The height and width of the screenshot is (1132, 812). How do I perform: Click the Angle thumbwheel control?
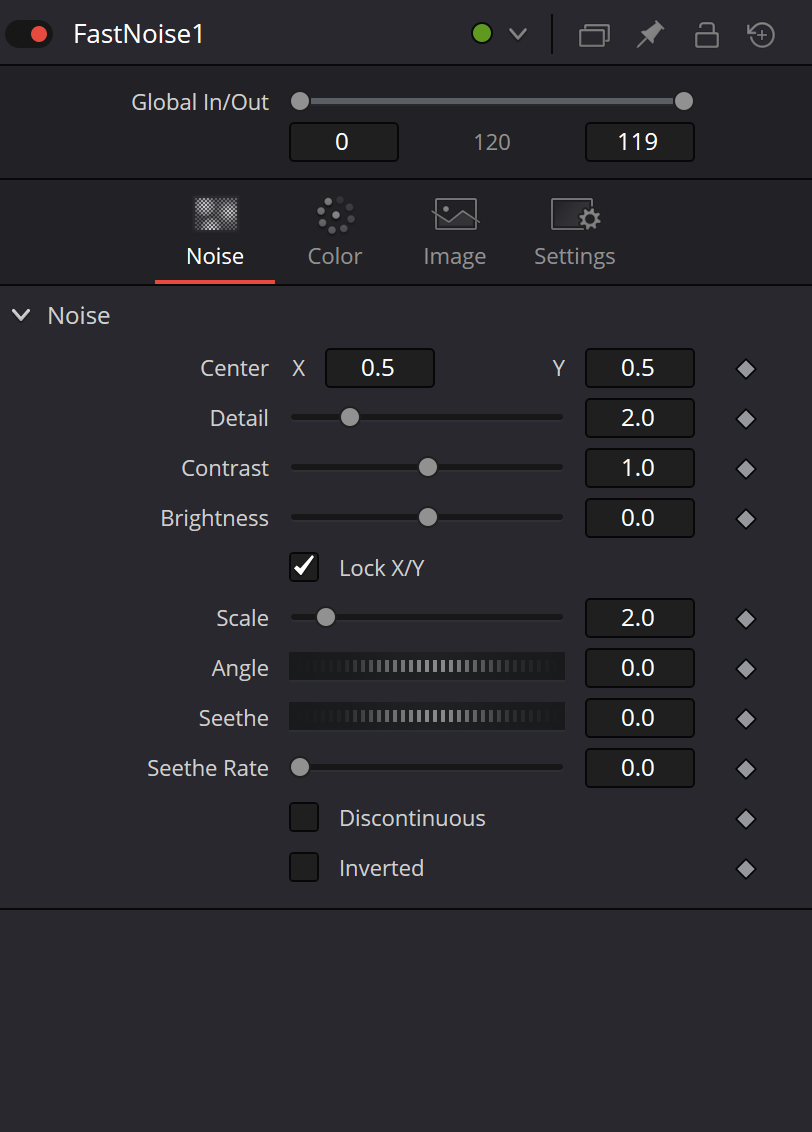click(427, 666)
